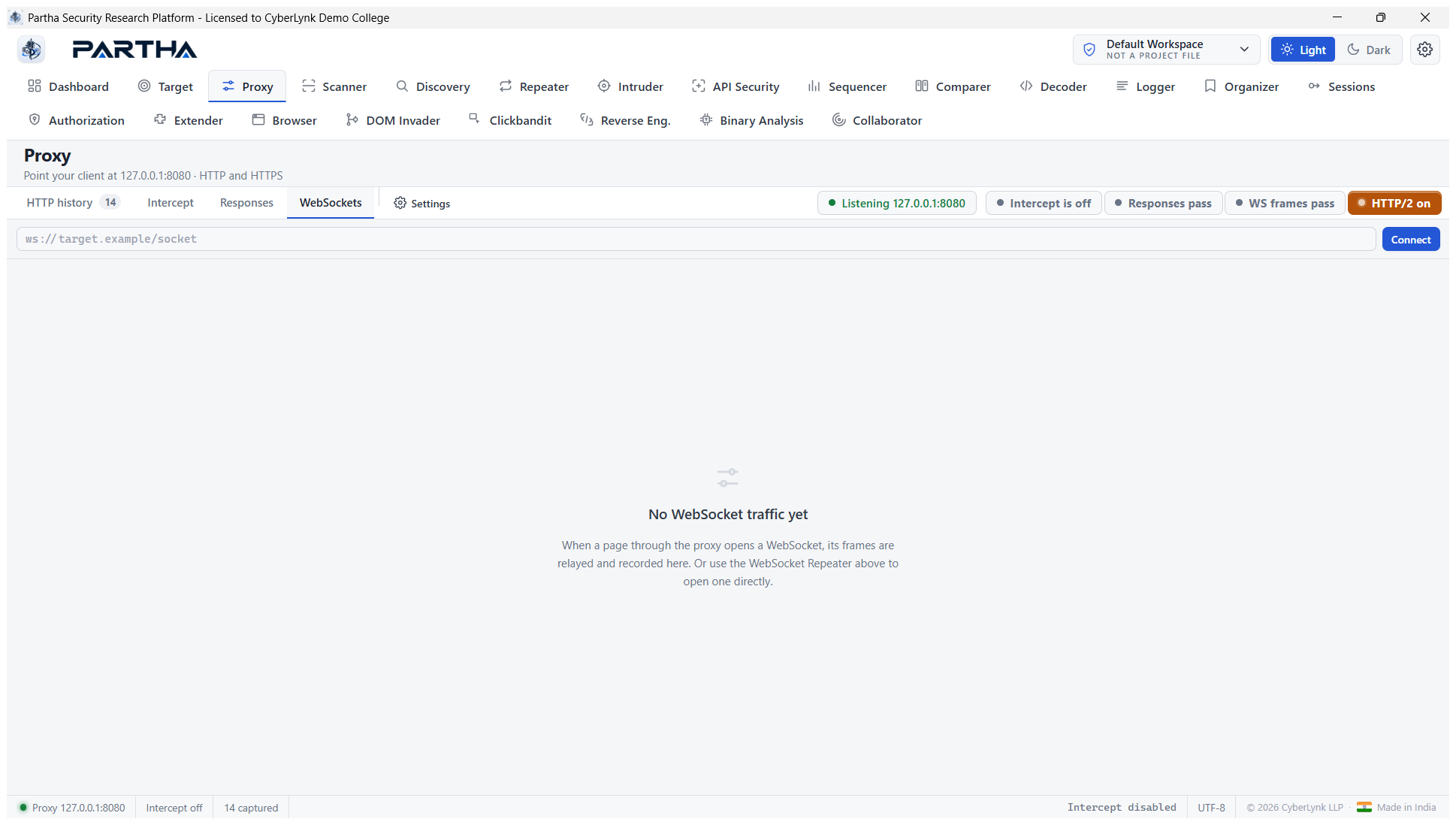Click the Partha logo icon

[31, 50]
